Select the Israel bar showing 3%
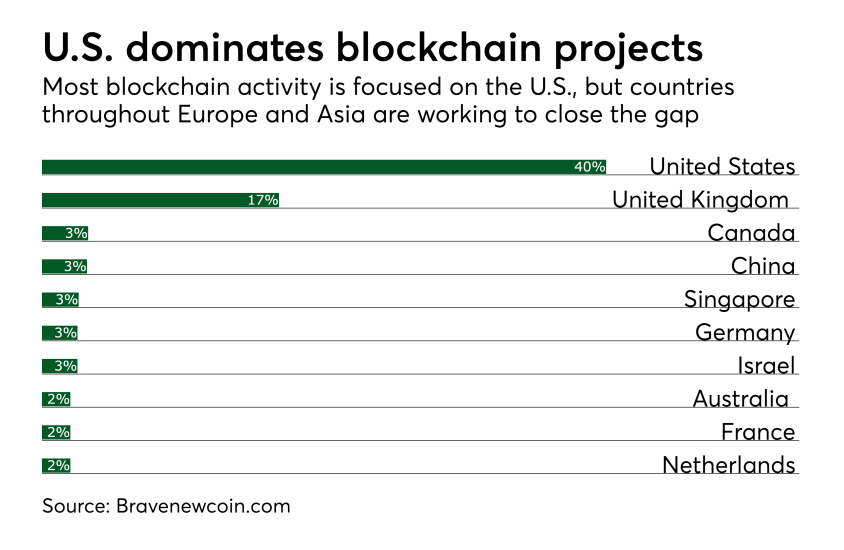This screenshot has height=550, width=844. coord(60,366)
